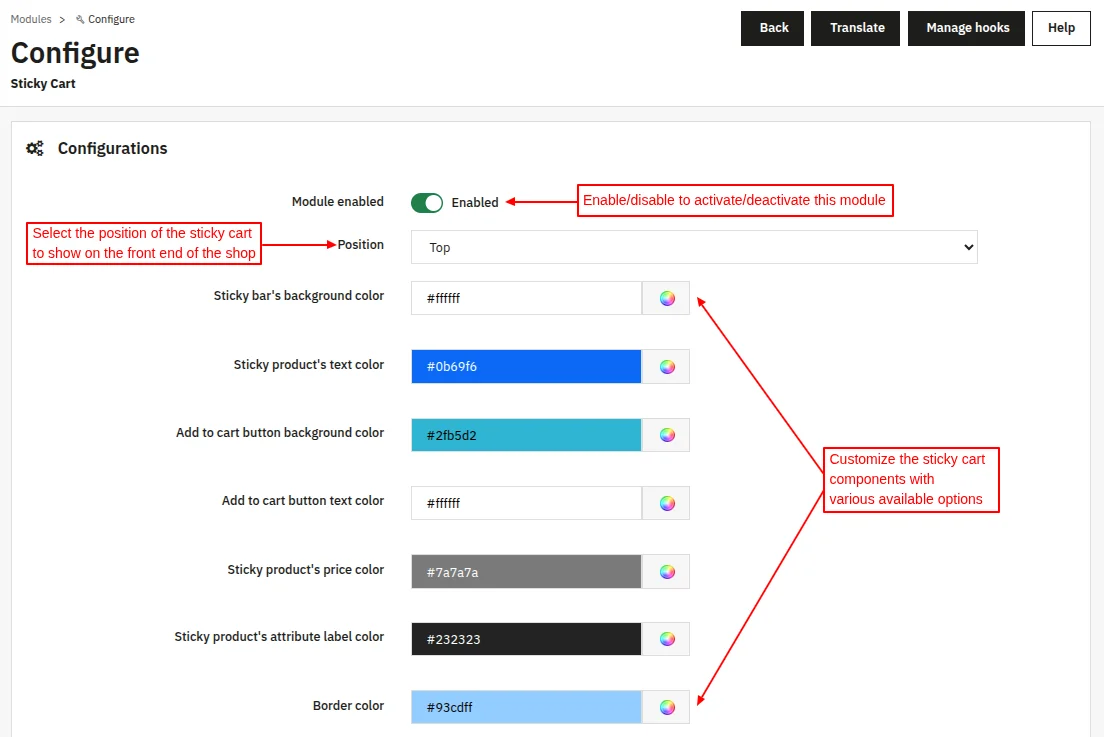
Task: Click the Border color label
Action: pyautogui.click(x=349, y=705)
